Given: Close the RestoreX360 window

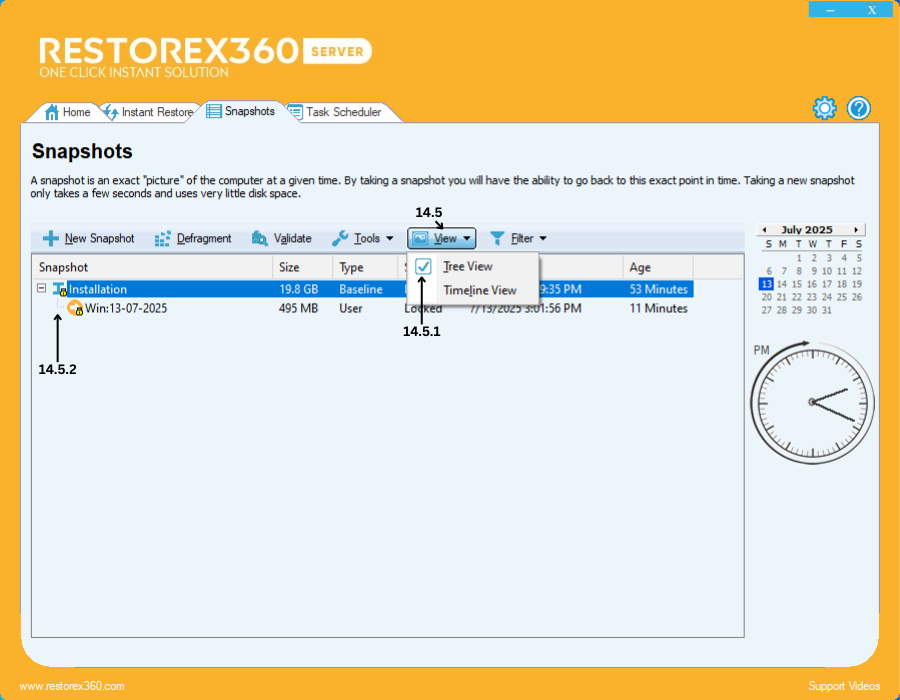Looking at the screenshot, I should [x=872, y=9].
